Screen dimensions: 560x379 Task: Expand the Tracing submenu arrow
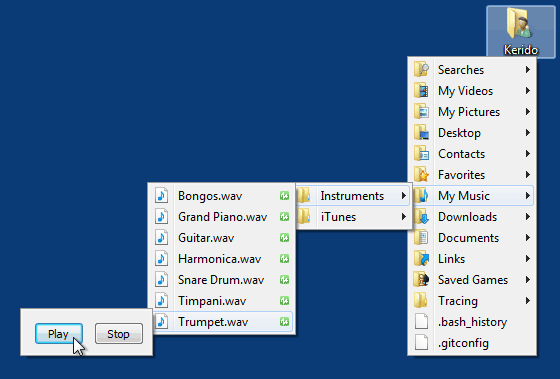point(528,301)
